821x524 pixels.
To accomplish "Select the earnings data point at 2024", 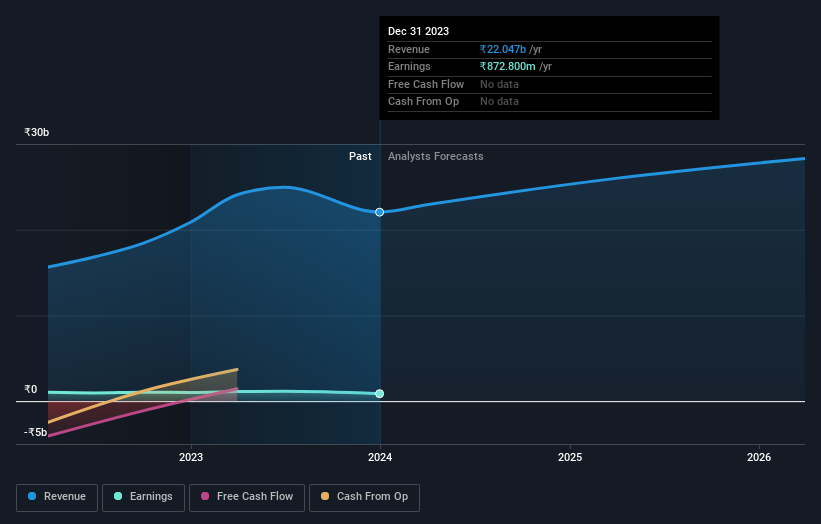I will [x=380, y=394].
